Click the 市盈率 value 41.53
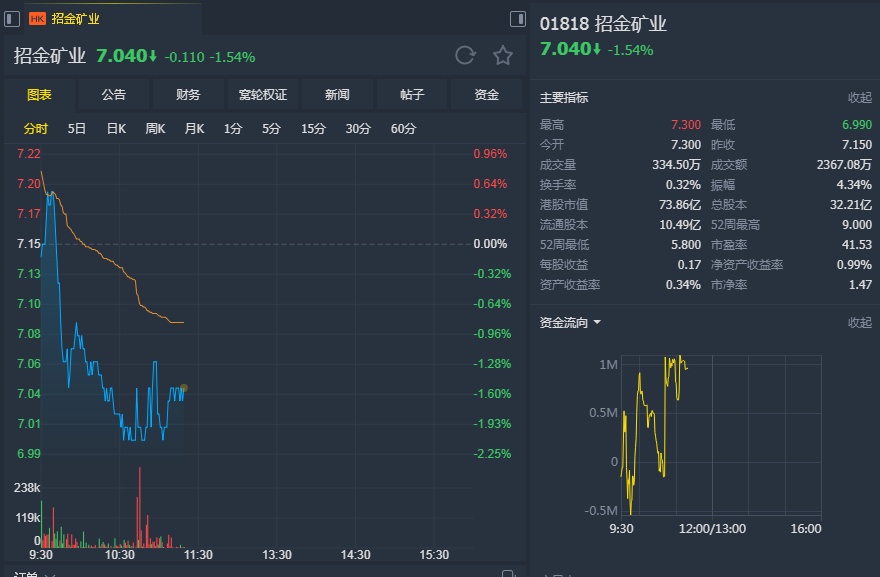This screenshot has height=577, width=880. 859,245
